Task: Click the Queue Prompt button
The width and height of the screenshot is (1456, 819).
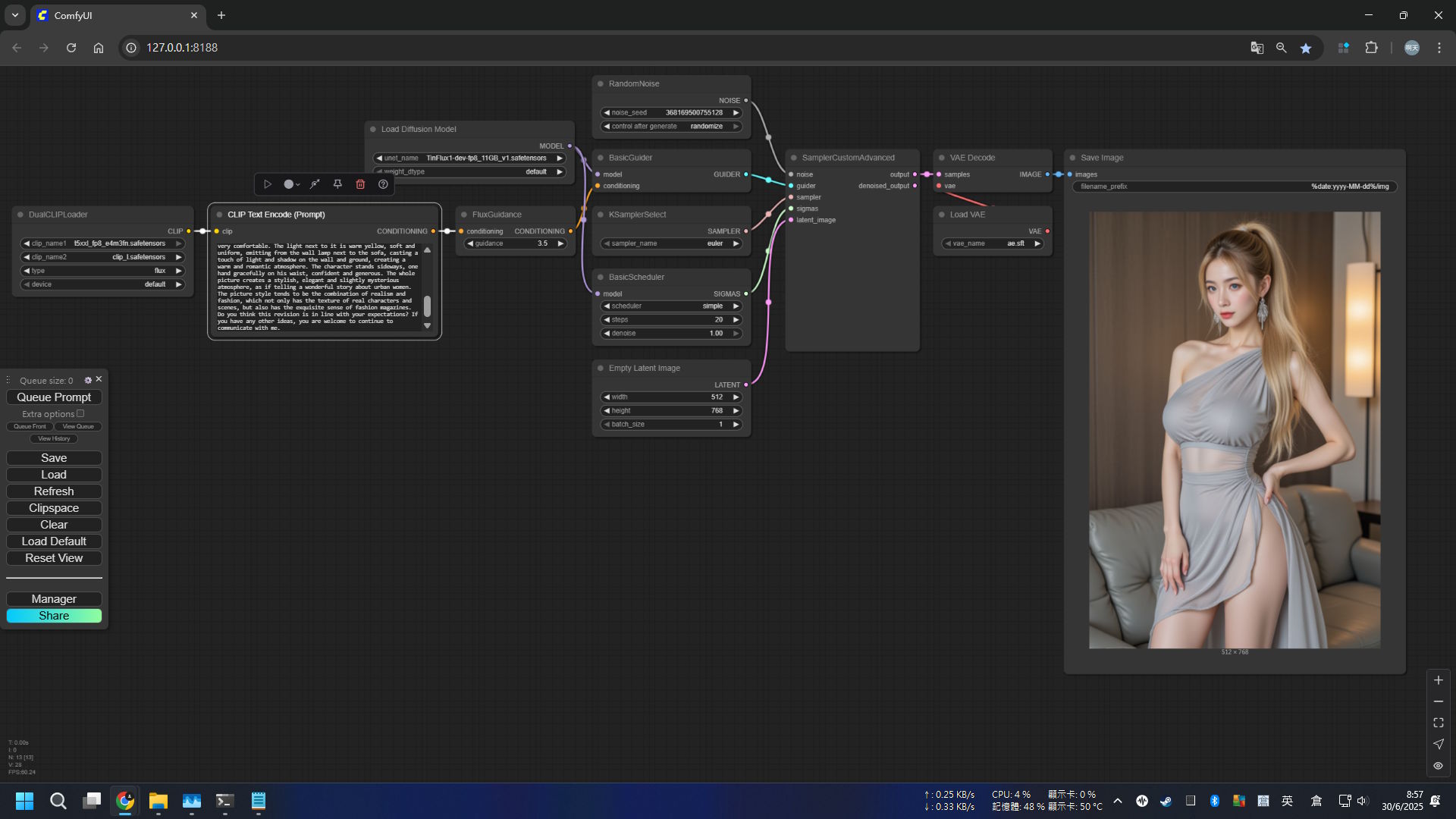Action: pyautogui.click(x=54, y=397)
